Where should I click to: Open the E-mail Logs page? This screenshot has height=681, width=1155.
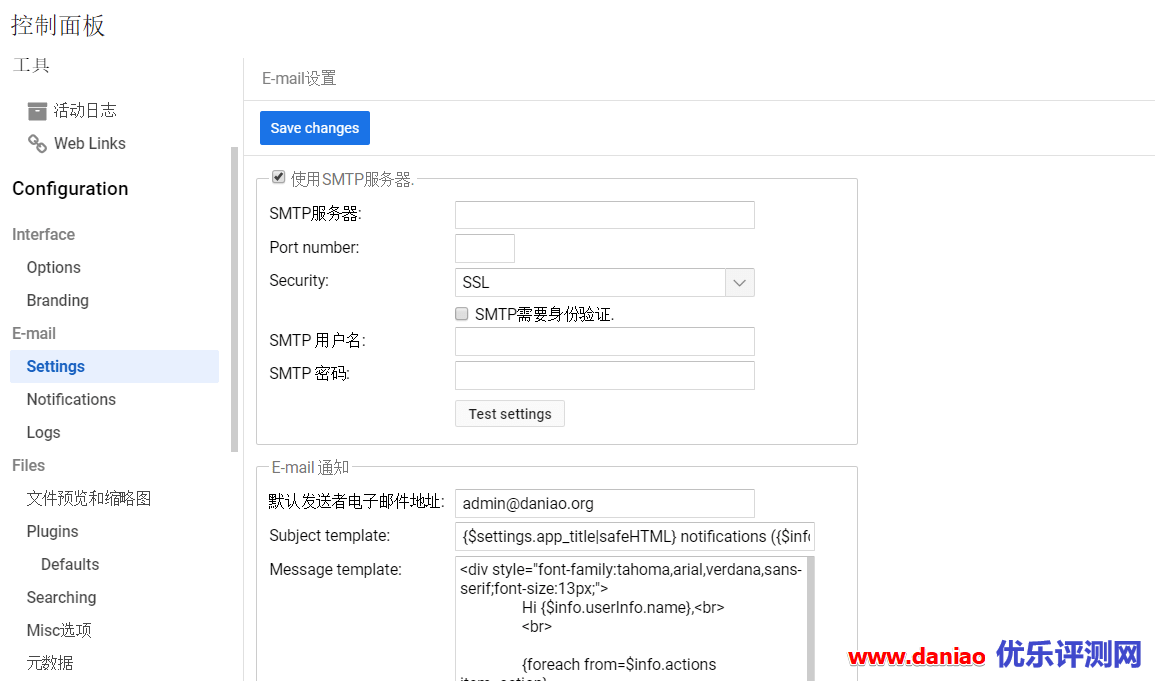43,432
